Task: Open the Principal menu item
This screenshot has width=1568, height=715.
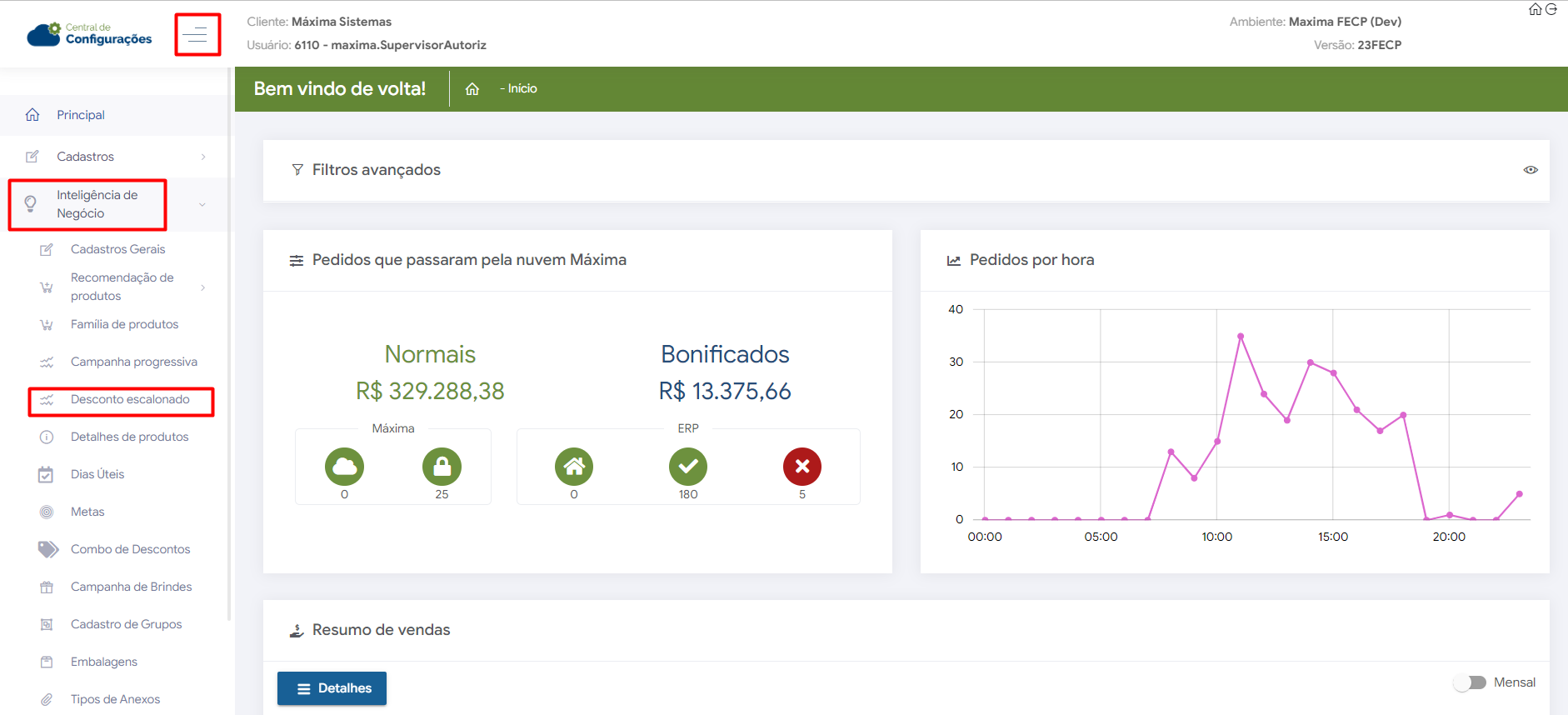Action: point(81,115)
